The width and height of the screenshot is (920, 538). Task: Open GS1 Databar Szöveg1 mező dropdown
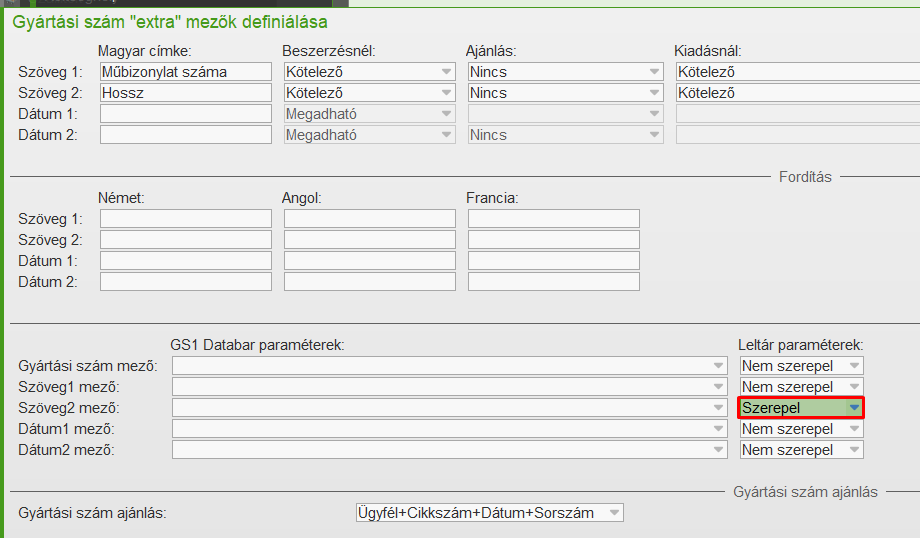(449, 387)
